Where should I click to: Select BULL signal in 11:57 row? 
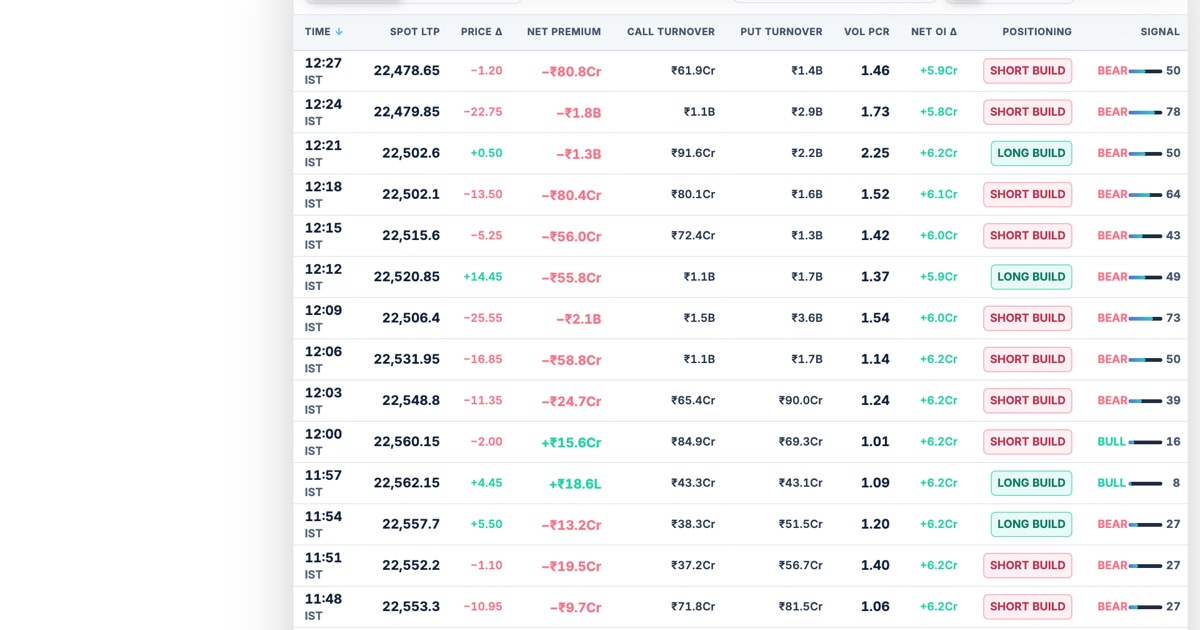click(1112, 483)
